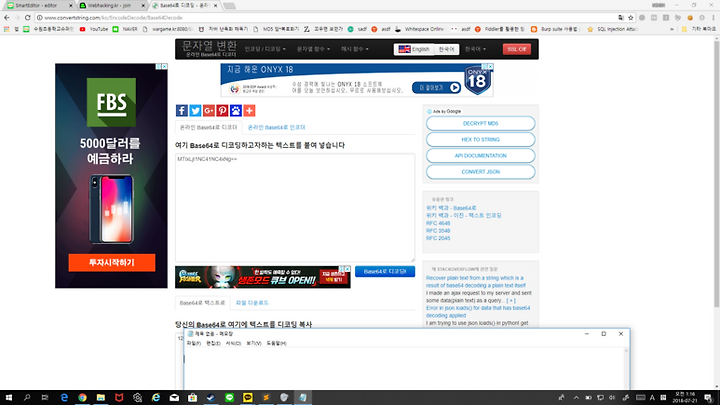This screenshot has height=405, width=720.
Task: Select the 파일 다운로드 tab
Action: [x=252, y=303]
